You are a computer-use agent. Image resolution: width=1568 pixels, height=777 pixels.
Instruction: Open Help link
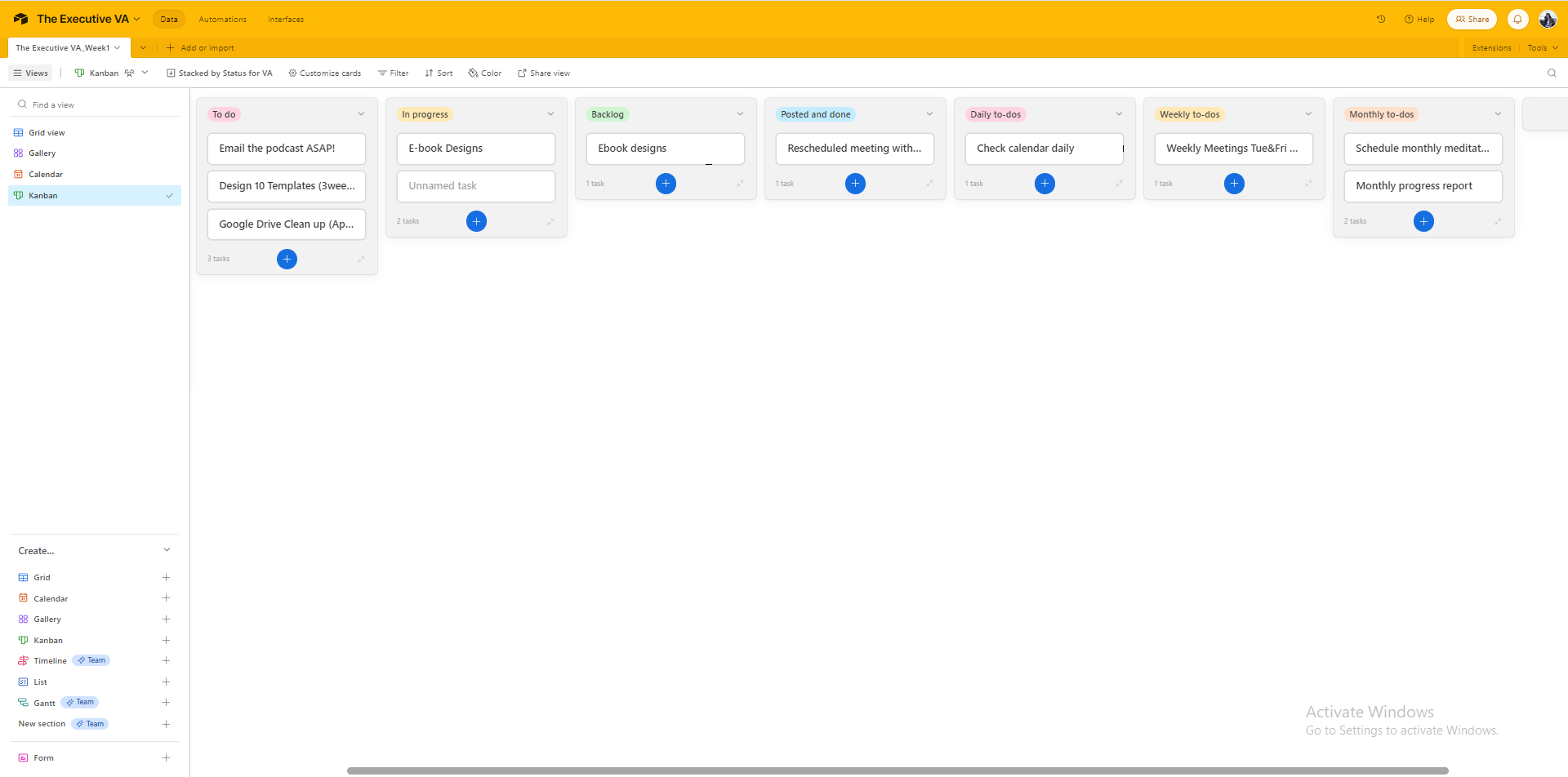(1419, 19)
